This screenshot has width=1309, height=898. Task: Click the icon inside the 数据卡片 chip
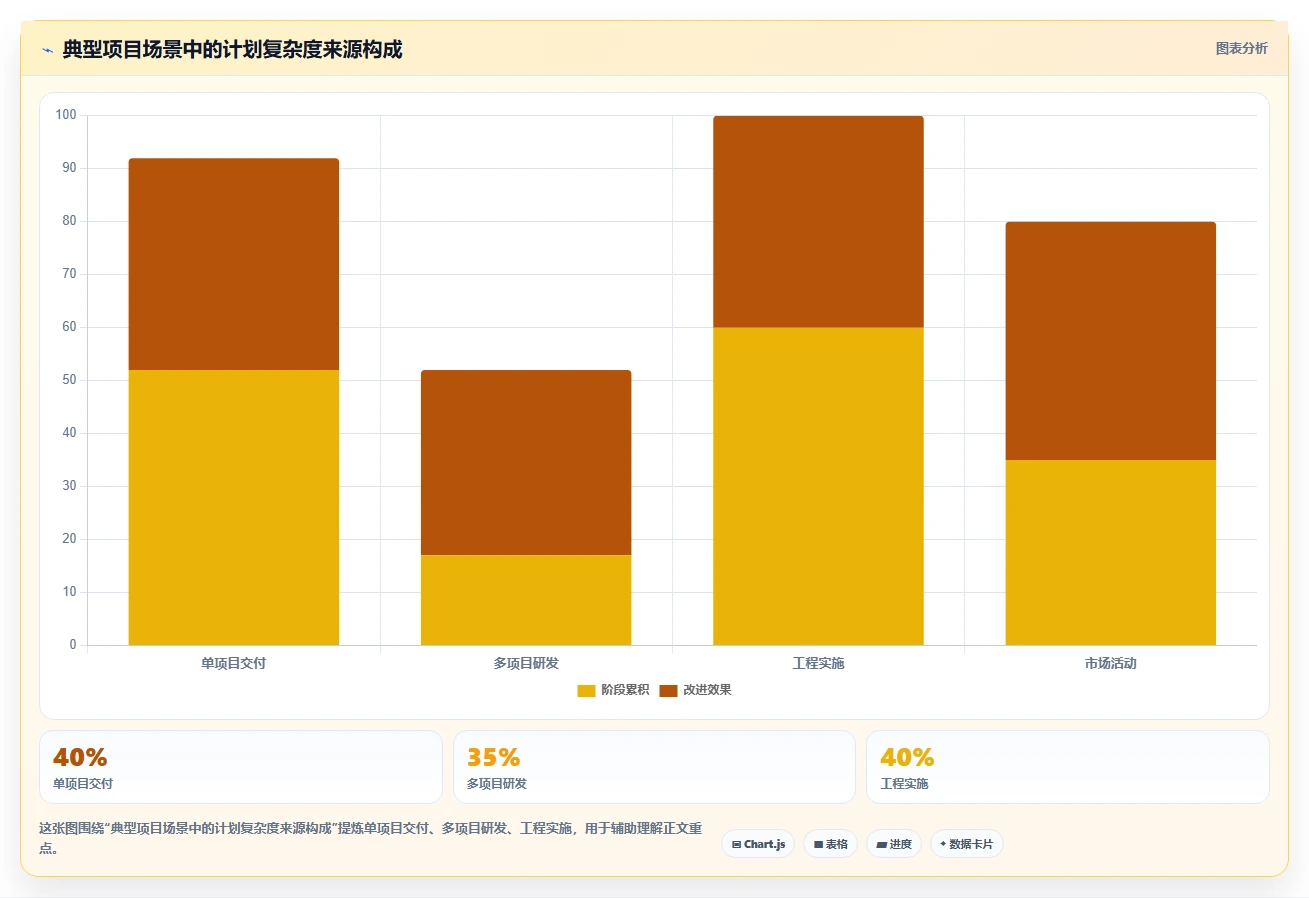tap(943, 845)
